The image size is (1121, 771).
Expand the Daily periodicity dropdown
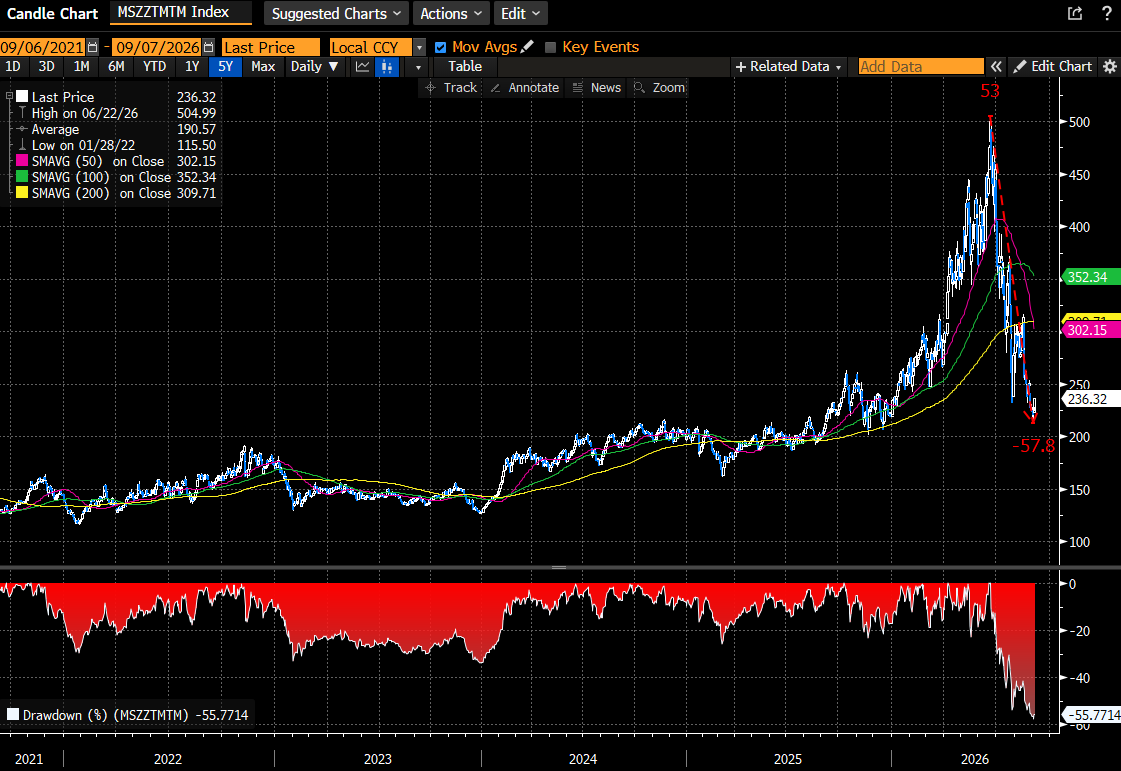point(314,67)
